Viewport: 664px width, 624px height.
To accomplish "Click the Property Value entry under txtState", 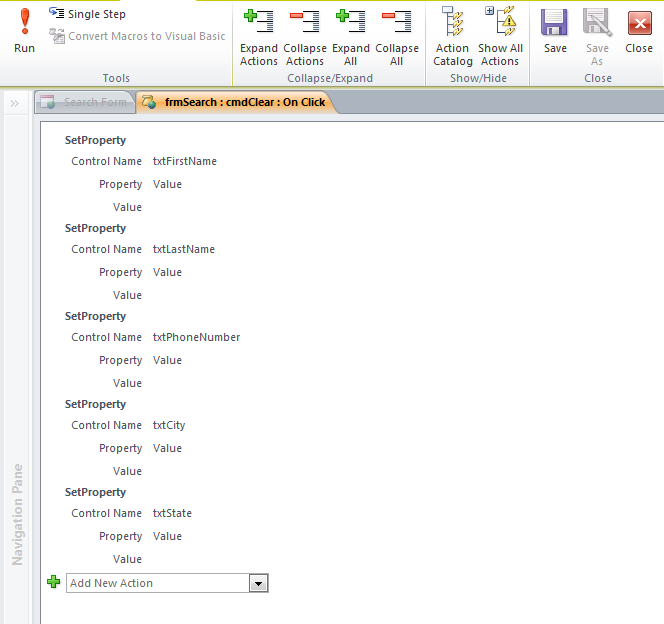I will click(167, 536).
